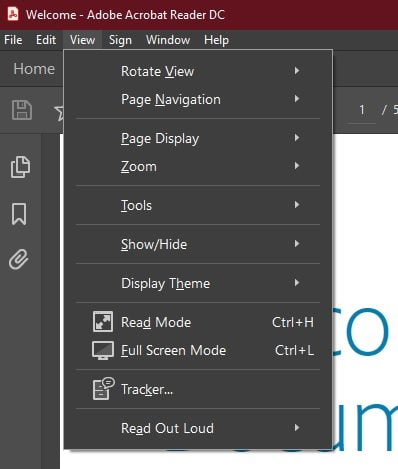Open the Help menu

click(216, 40)
